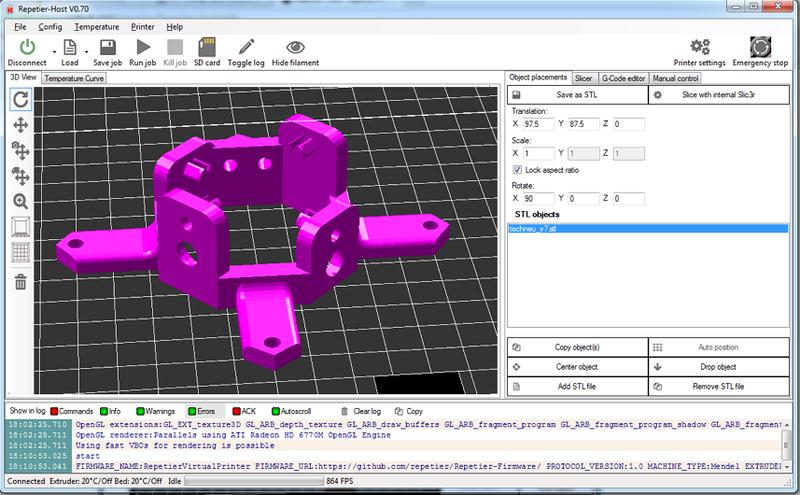Open the Temperature menu
Image resolution: width=800 pixels, height=495 pixels.
pyautogui.click(x=96, y=26)
